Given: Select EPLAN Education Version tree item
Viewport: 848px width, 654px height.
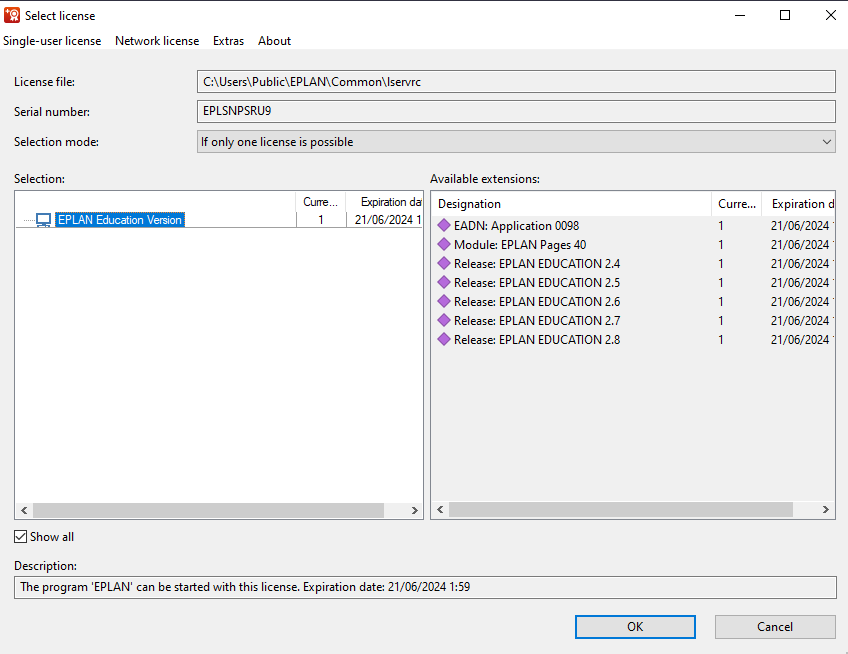Looking at the screenshot, I should click(120, 220).
